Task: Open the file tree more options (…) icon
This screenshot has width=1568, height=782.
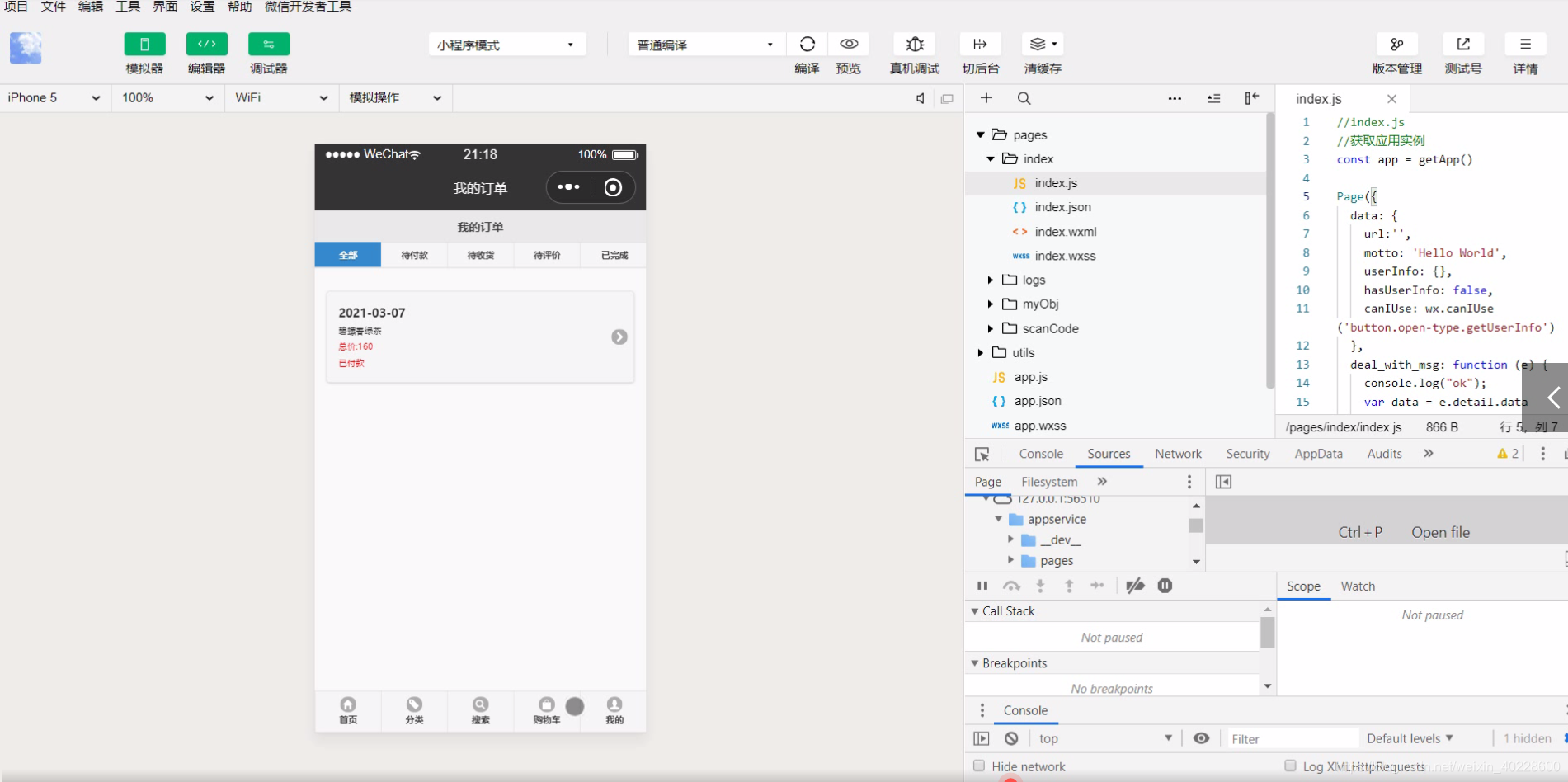Action: tap(1175, 98)
